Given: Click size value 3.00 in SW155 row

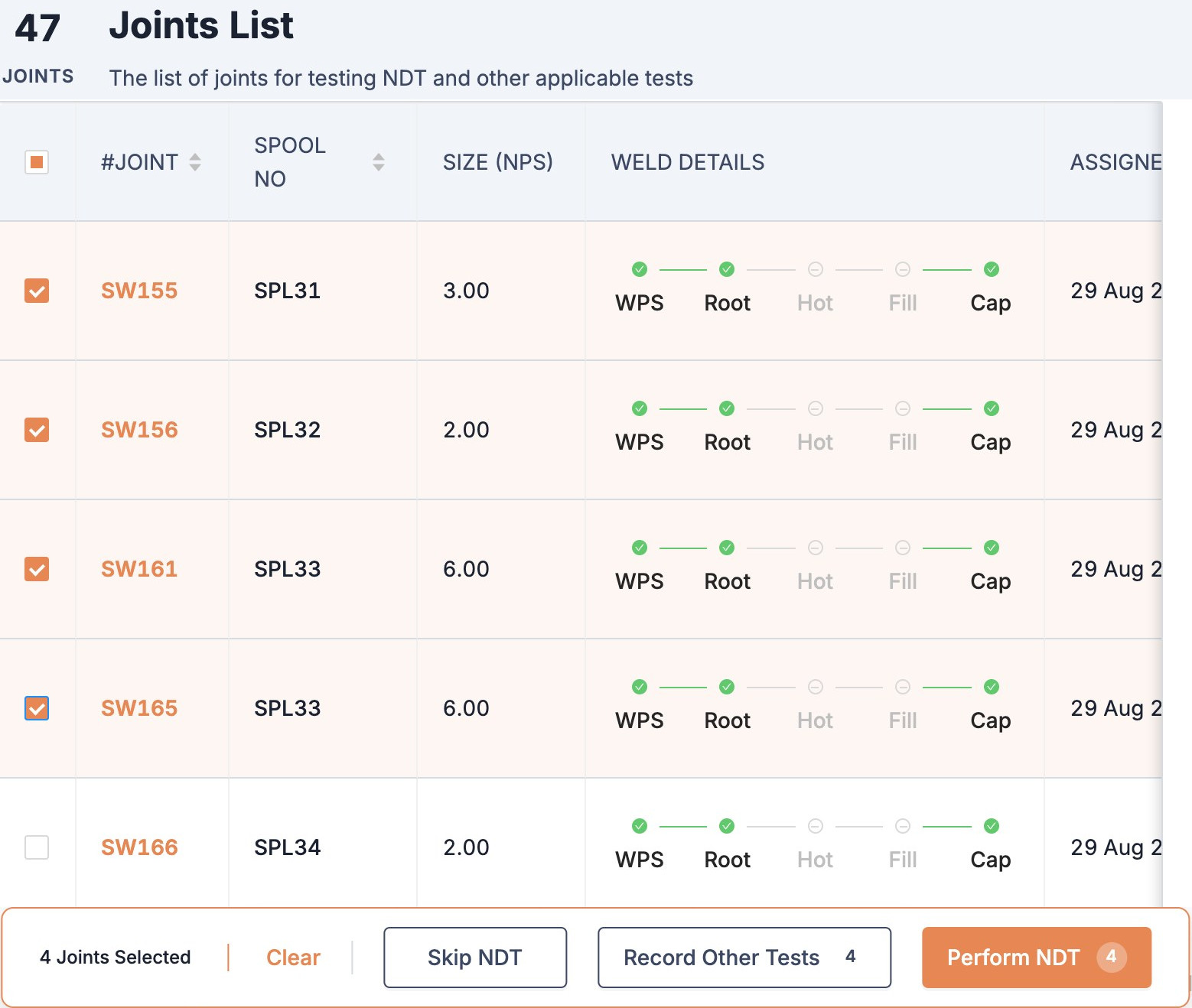Looking at the screenshot, I should (x=466, y=291).
